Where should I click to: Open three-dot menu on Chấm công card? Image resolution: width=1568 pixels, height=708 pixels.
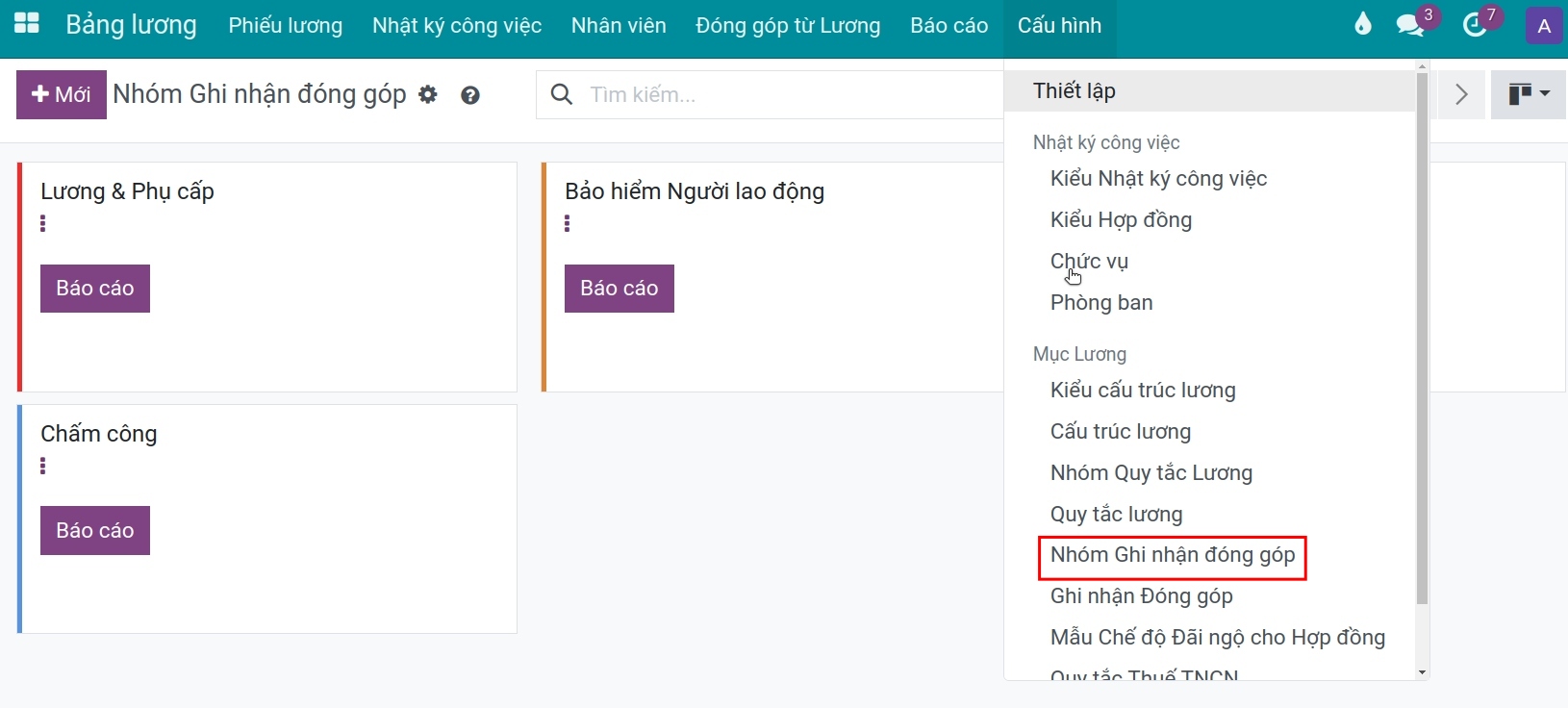tap(42, 466)
